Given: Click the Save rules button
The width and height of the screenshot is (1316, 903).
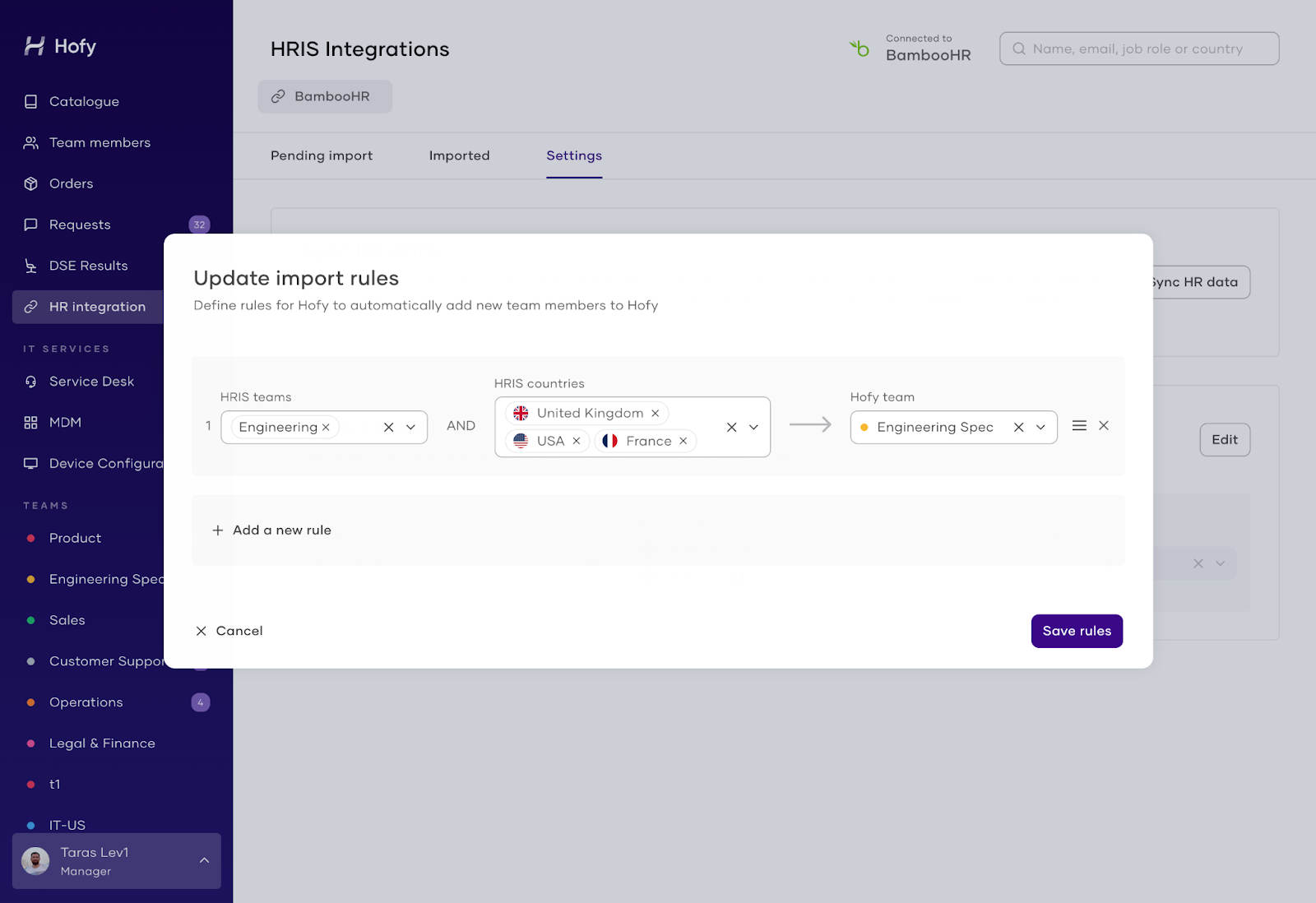Looking at the screenshot, I should point(1077,631).
